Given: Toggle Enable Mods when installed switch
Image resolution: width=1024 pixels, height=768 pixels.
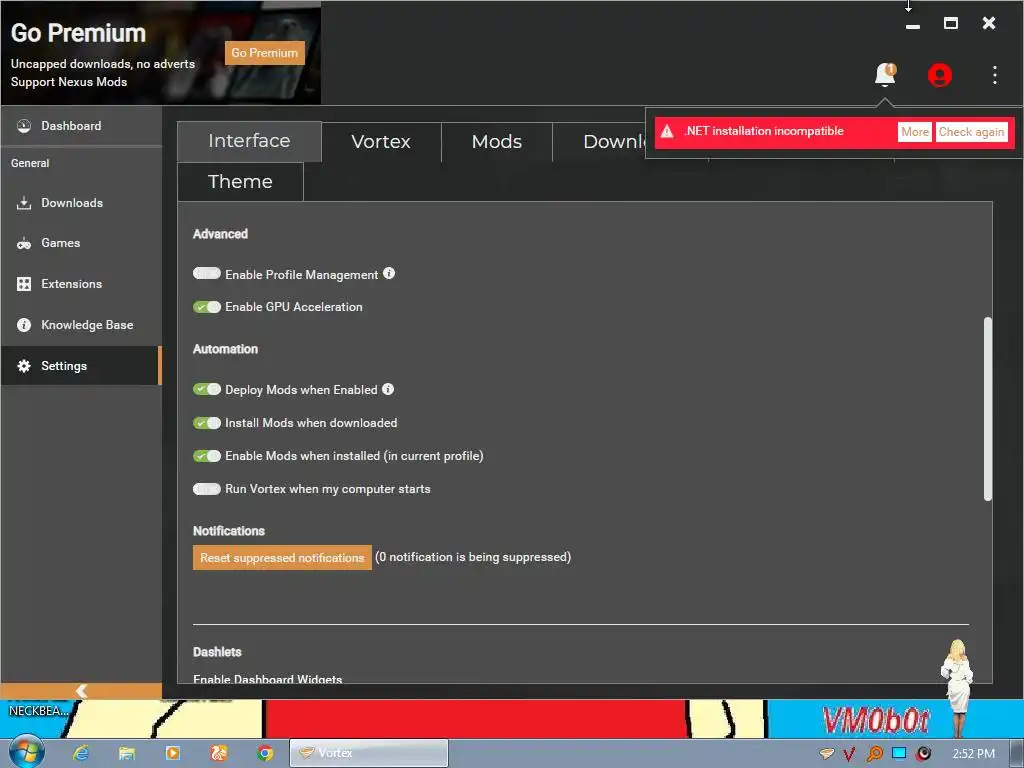Looking at the screenshot, I should click(x=207, y=456).
